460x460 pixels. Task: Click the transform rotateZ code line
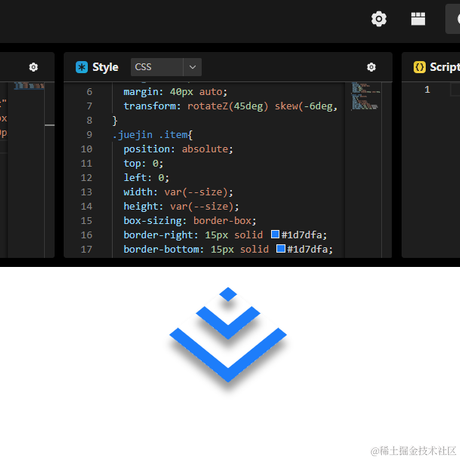tap(230, 106)
